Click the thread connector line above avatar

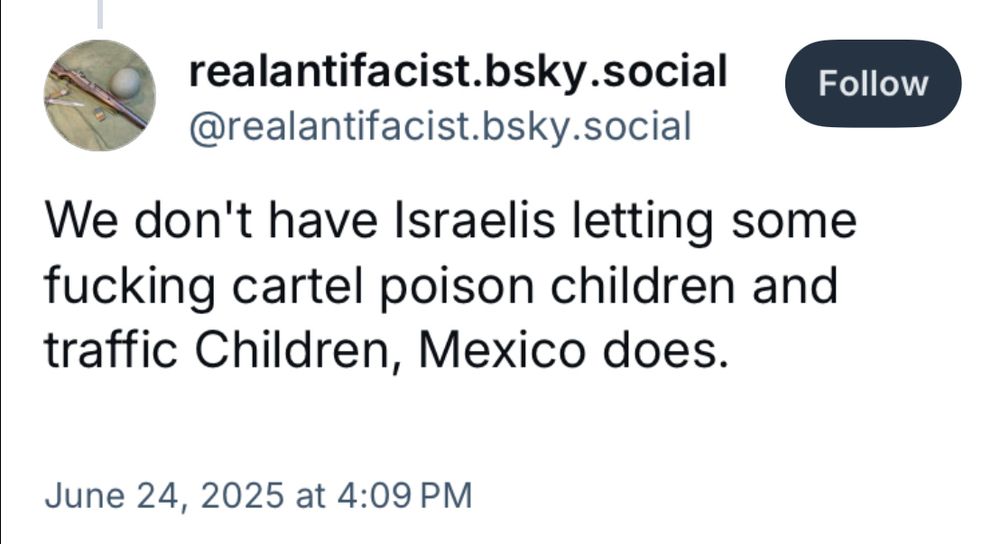(99, 14)
